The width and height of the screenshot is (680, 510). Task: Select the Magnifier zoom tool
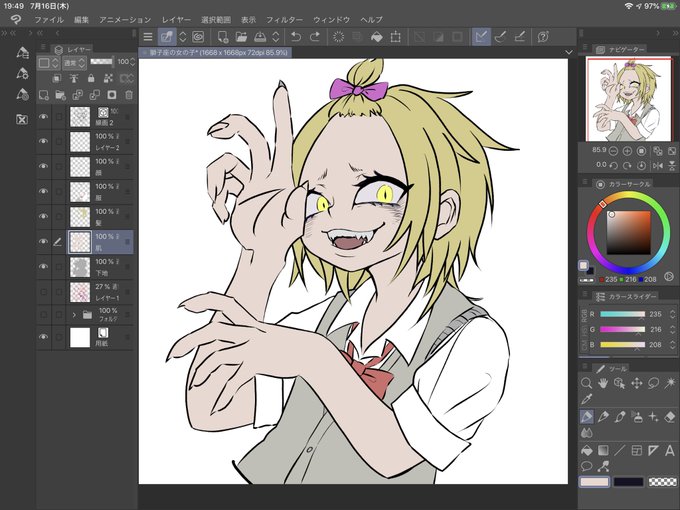pos(586,383)
